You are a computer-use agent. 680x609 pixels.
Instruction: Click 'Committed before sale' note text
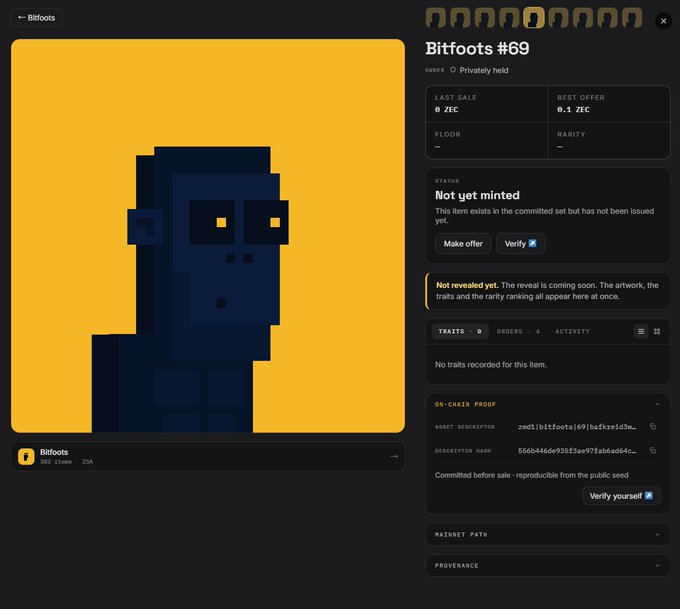tap(473, 475)
